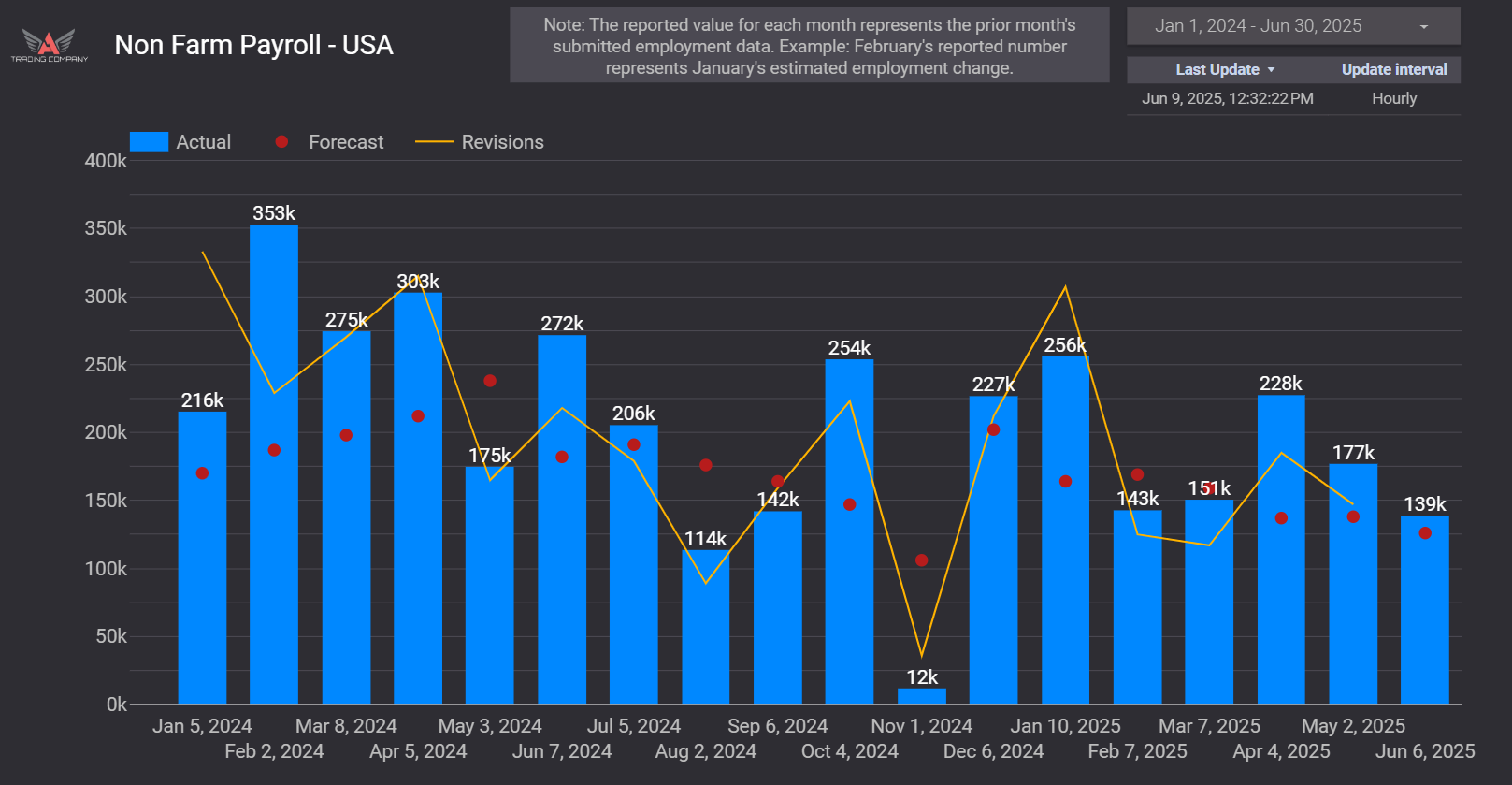Click the date range dropdown arrow

[1423, 27]
